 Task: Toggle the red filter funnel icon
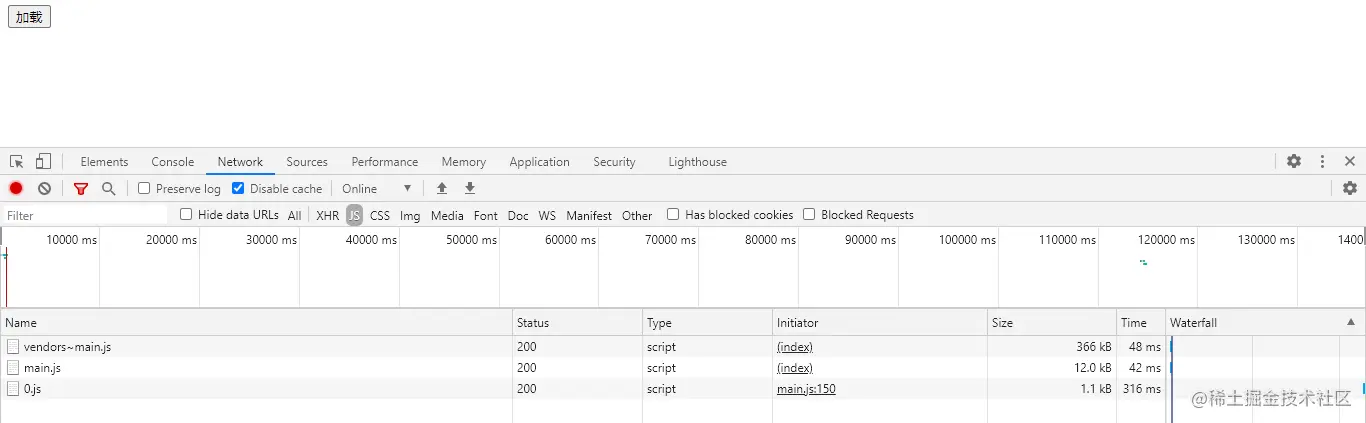(81, 188)
